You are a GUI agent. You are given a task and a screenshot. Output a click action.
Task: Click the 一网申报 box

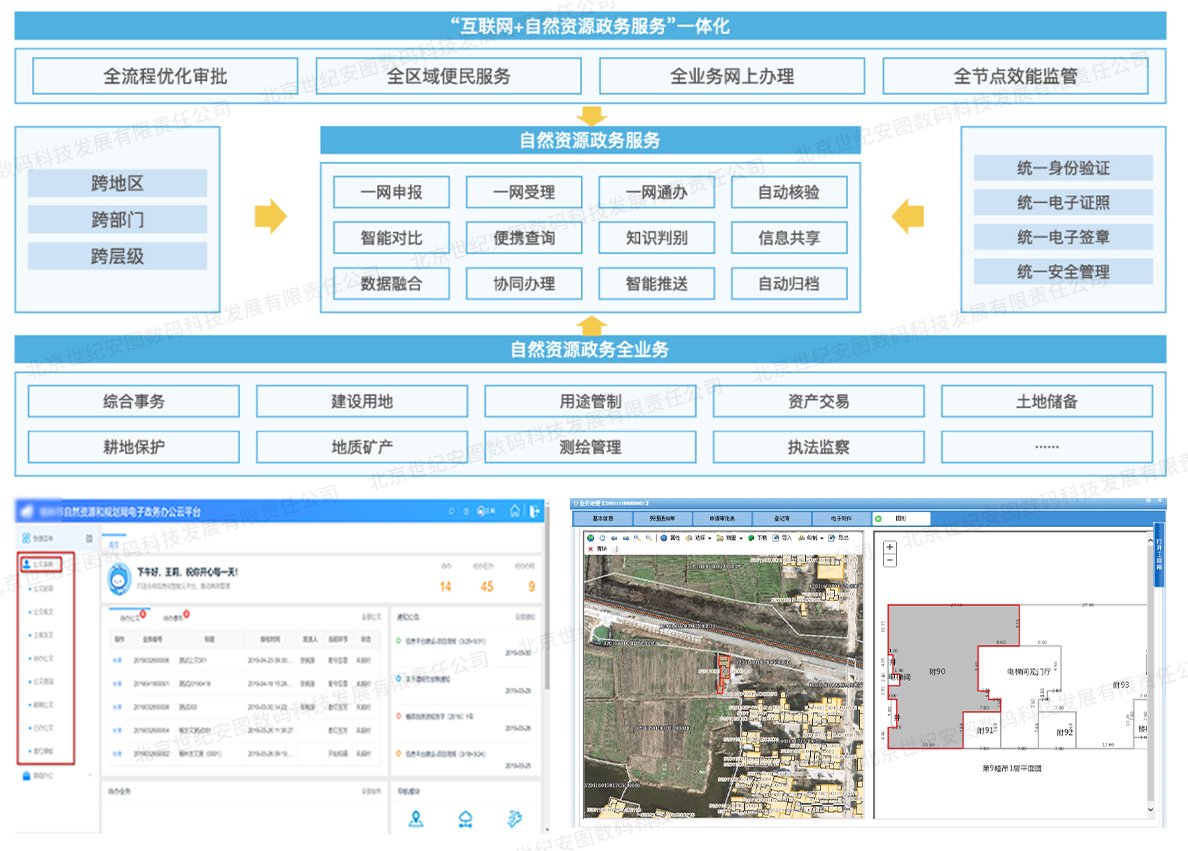pos(392,192)
